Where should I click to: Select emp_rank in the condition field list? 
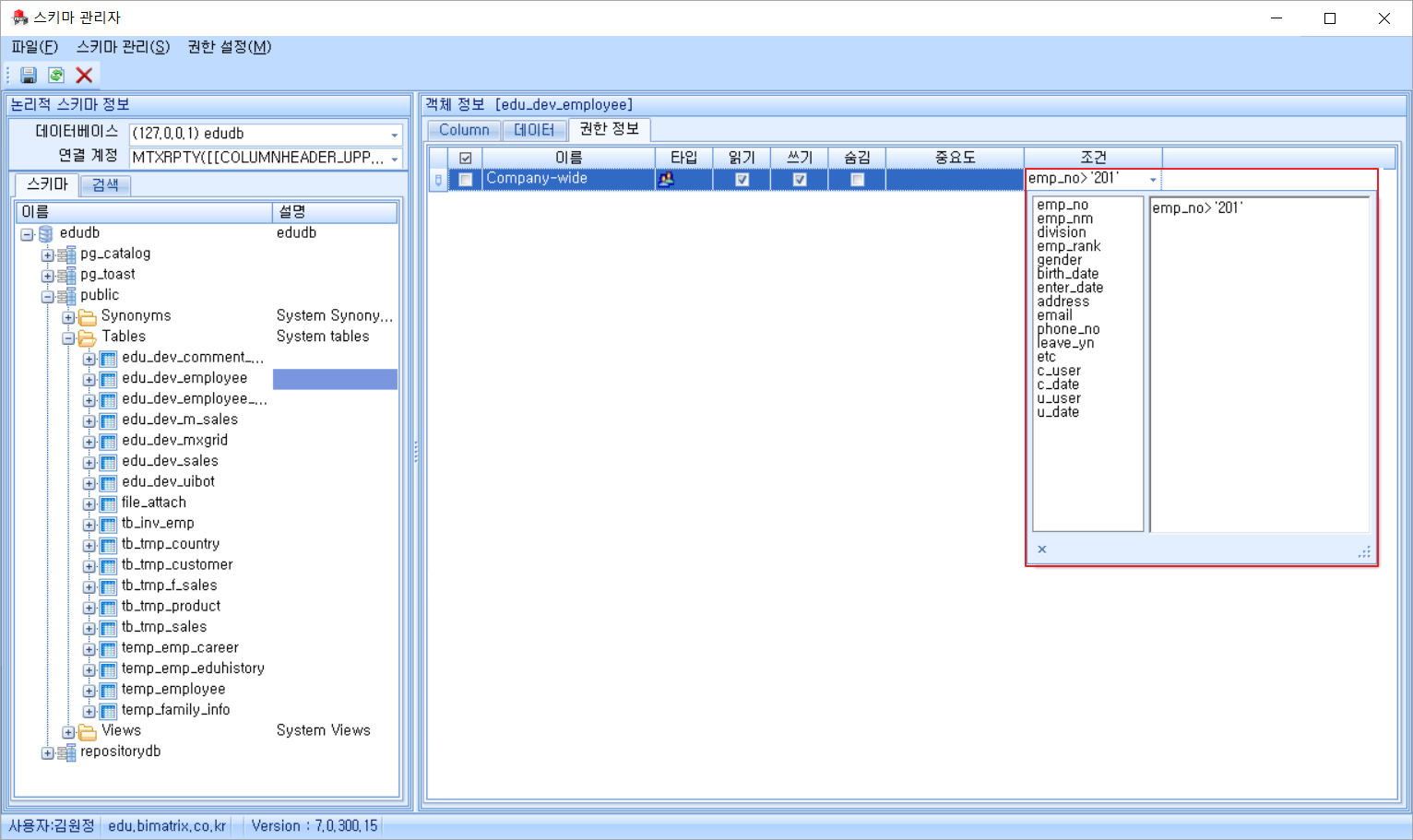[x=1068, y=246]
